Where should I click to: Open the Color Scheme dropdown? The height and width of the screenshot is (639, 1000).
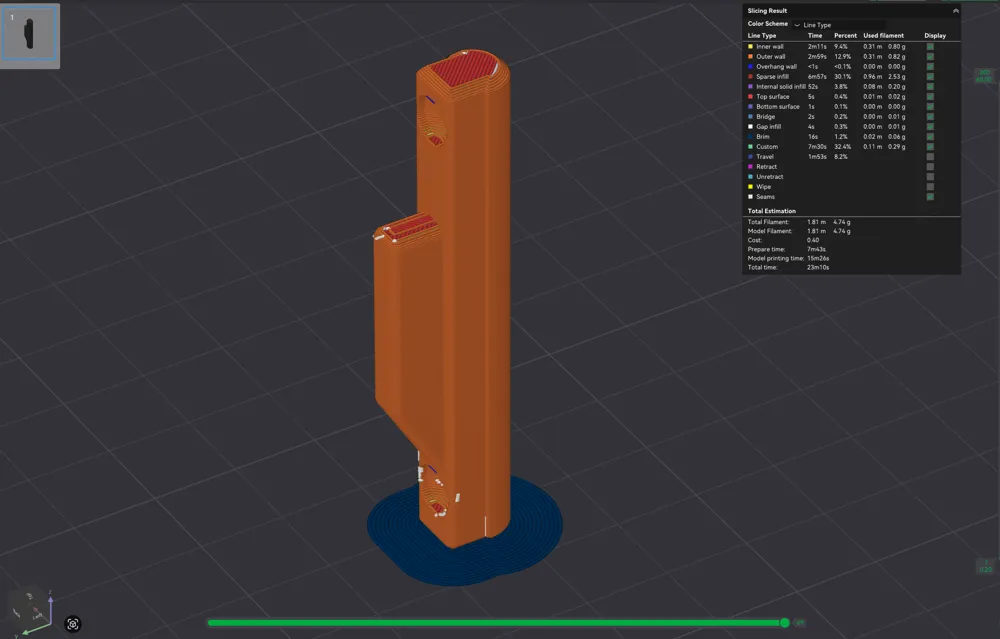(x=797, y=24)
